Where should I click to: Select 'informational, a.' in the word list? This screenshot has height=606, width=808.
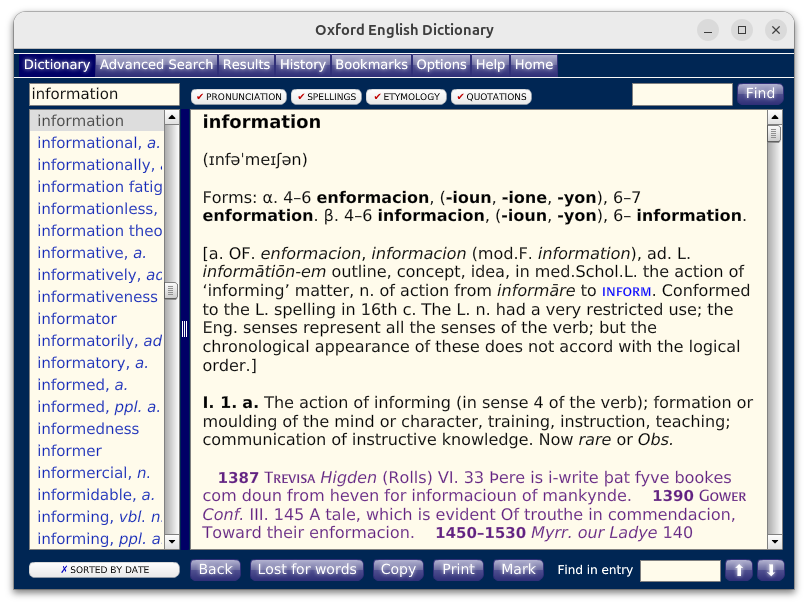tap(97, 143)
